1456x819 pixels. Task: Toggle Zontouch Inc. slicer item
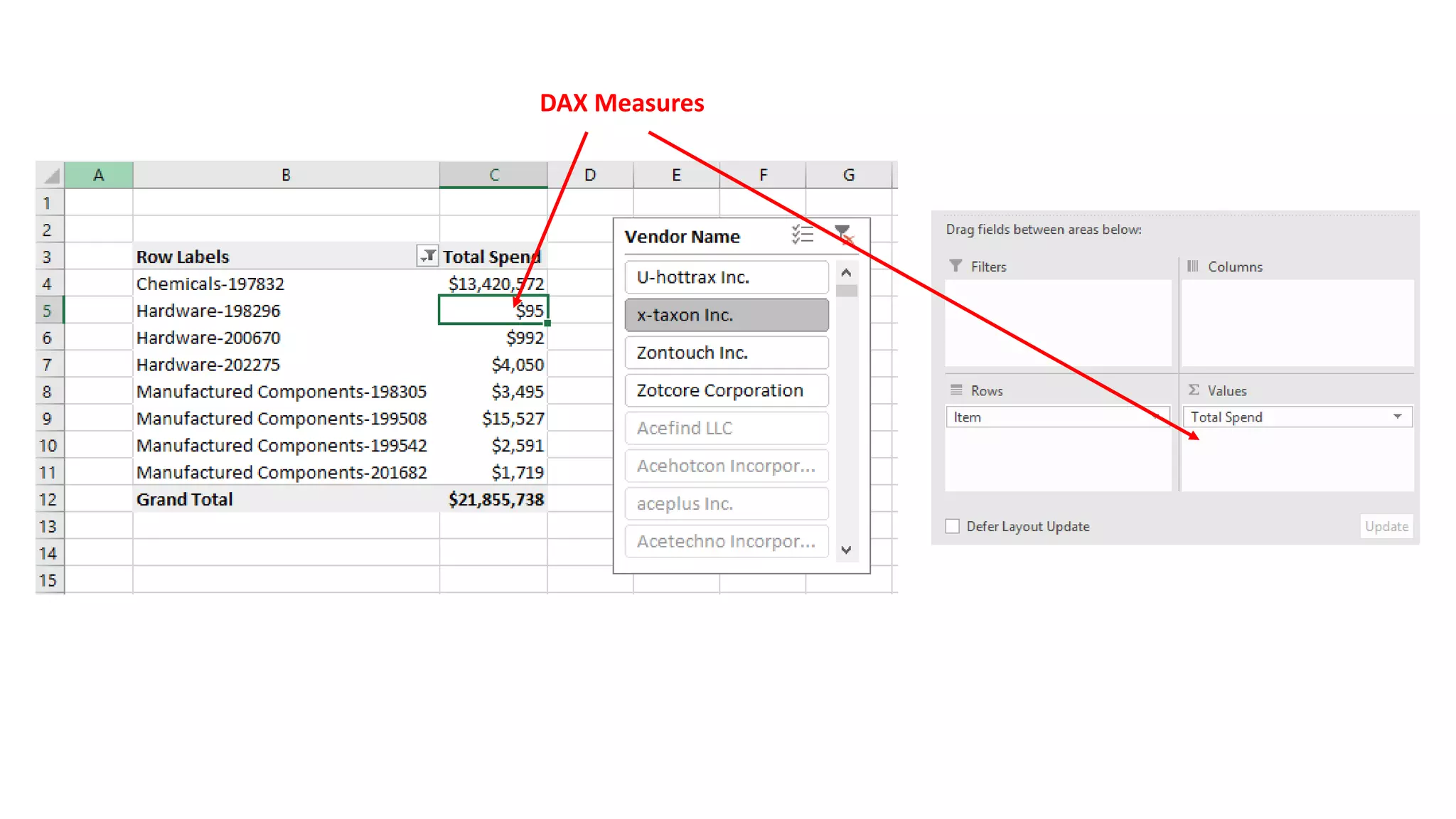point(727,353)
